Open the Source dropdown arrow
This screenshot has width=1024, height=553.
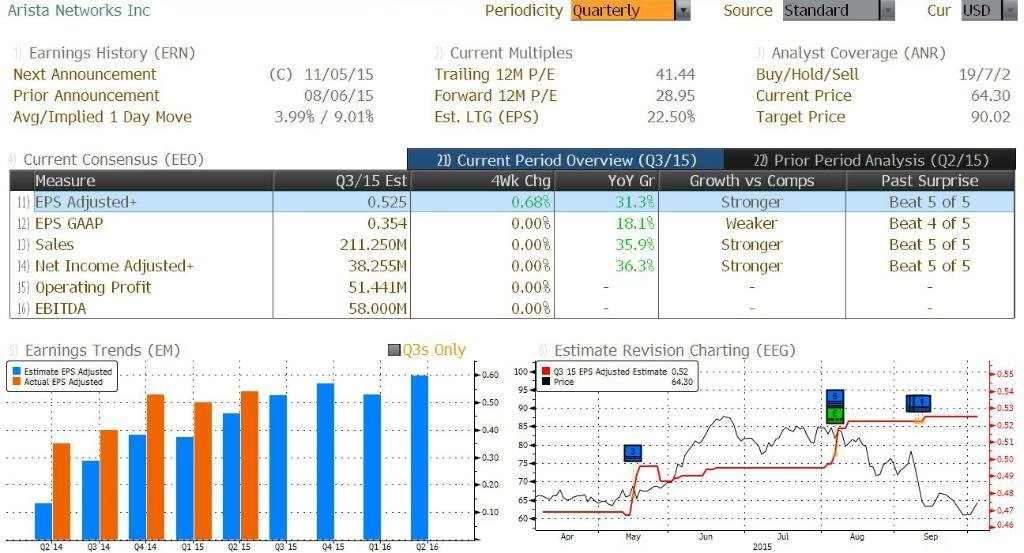pyautogui.click(x=887, y=10)
